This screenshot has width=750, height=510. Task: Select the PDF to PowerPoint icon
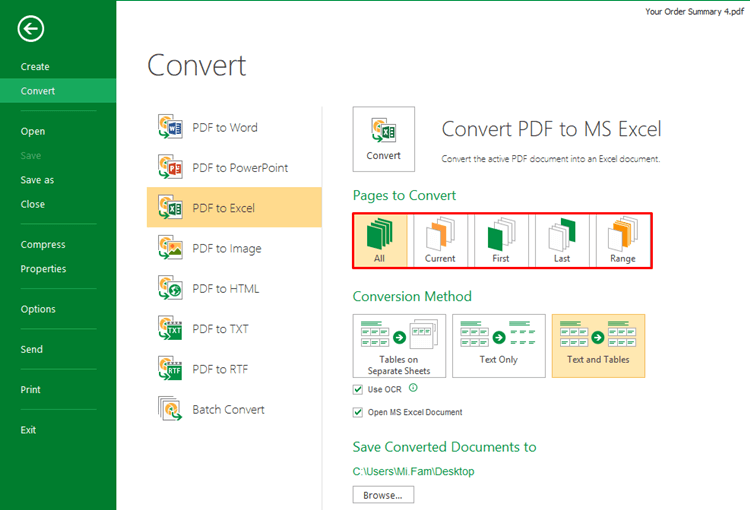pos(170,167)
